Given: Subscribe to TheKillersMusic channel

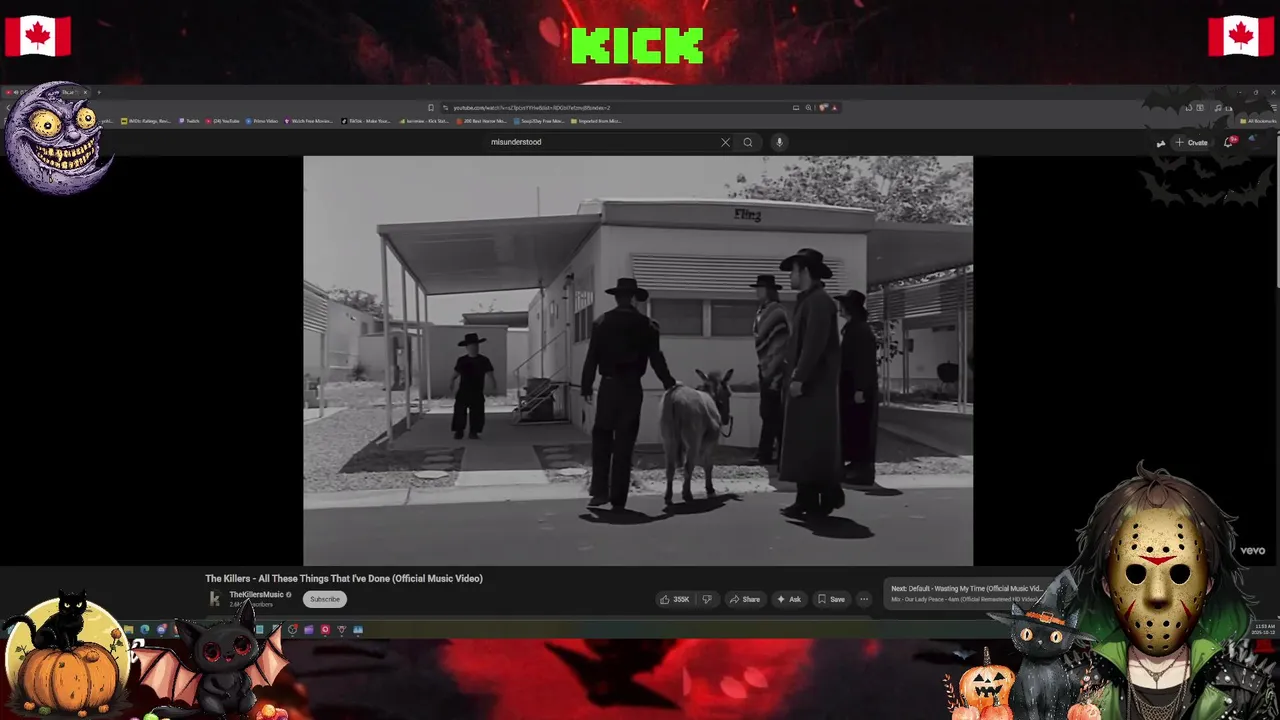Looking at the screenshot, I should tap(325, 599).
